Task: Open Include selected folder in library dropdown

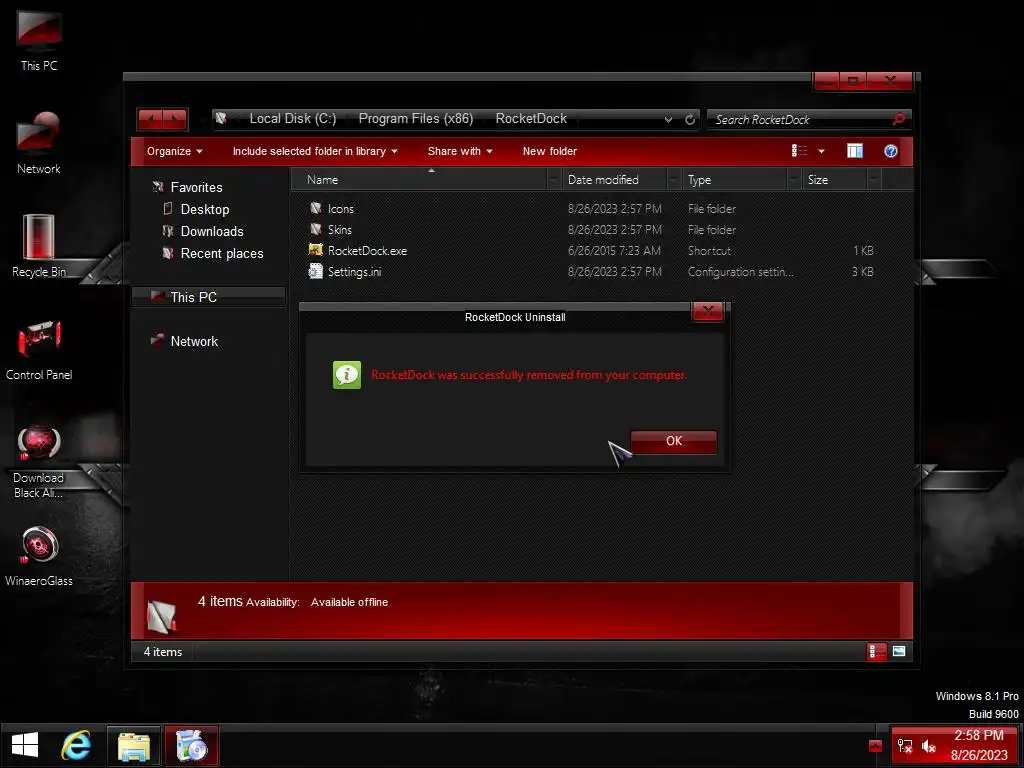Action: tap(315, 152)
